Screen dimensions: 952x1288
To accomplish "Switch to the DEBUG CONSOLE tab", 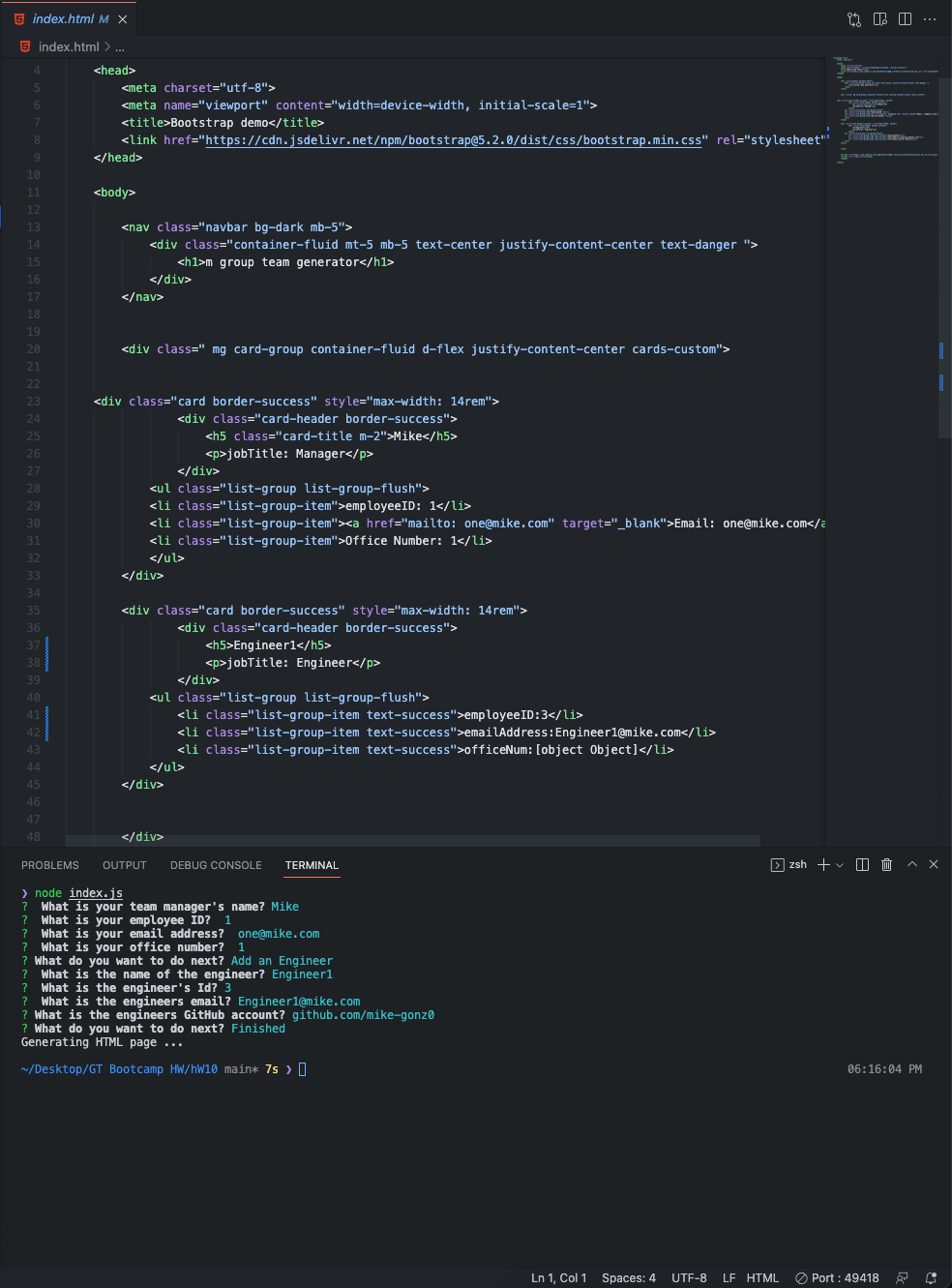I will click(216, 865).
